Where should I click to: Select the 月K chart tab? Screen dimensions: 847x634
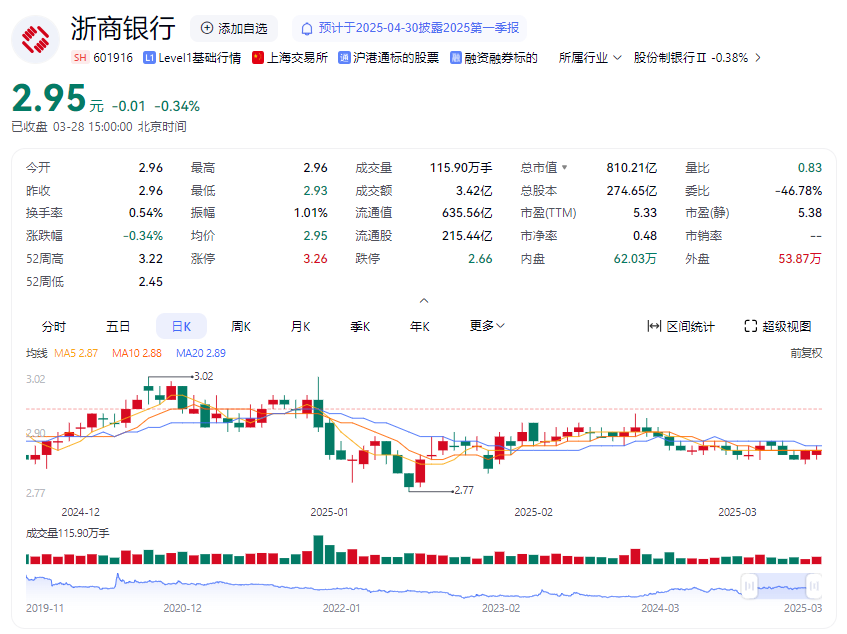pos(300,326)
